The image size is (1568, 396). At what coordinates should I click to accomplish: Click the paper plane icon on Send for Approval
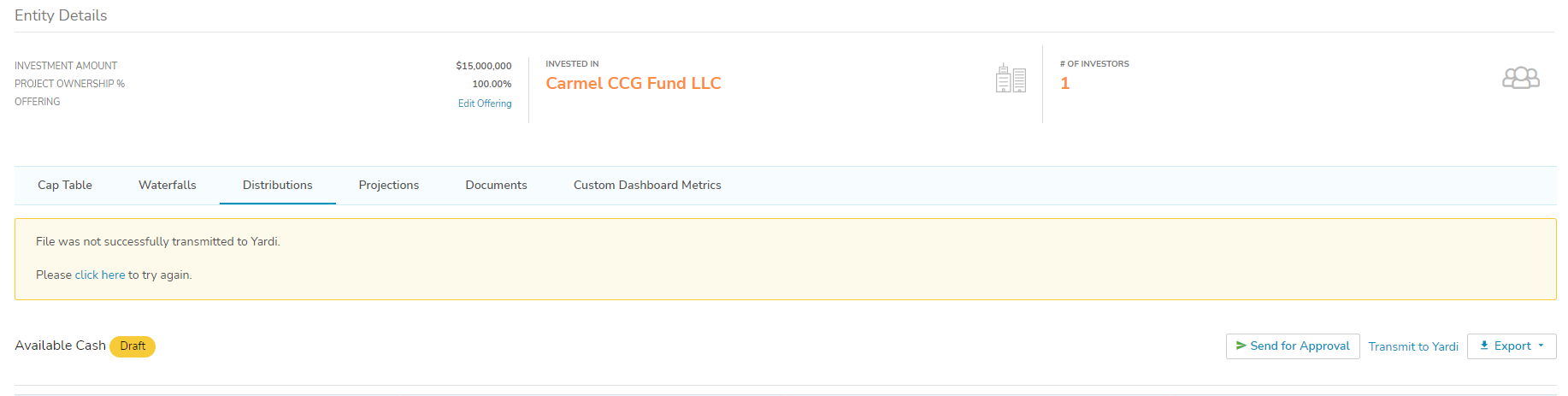pyautogui.click(x=1241, y=346)
